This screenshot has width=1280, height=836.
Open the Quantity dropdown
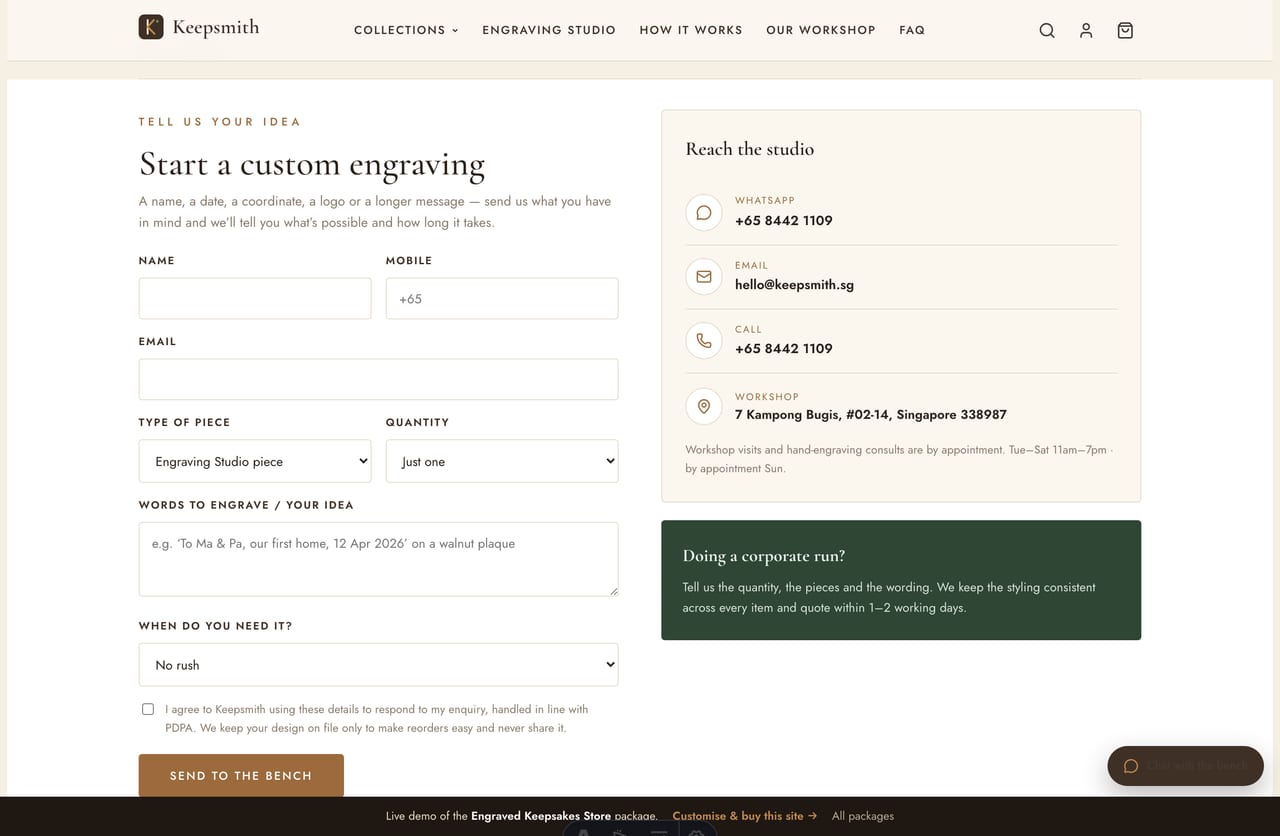click(x=502, y=461)
